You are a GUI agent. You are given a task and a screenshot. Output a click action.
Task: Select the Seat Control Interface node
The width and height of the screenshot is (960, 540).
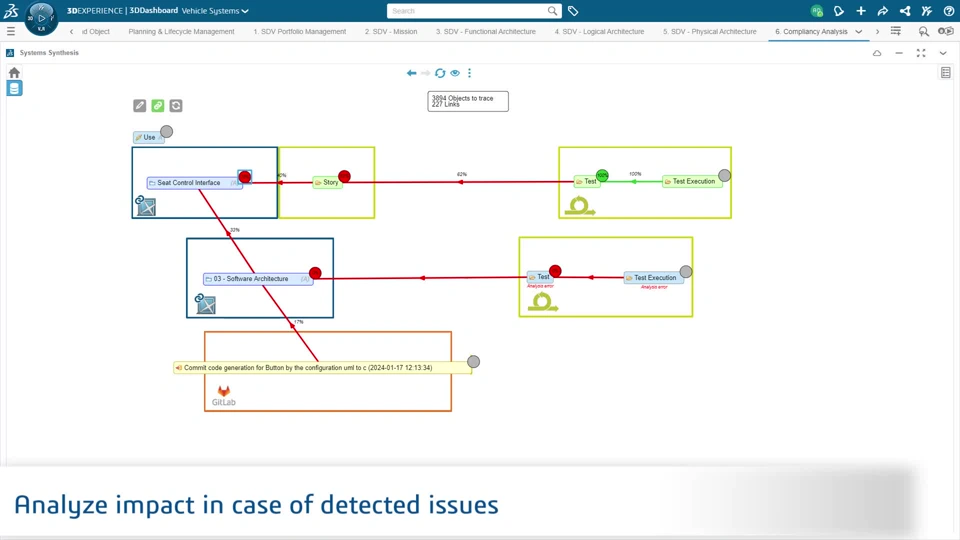pos(194,183)
